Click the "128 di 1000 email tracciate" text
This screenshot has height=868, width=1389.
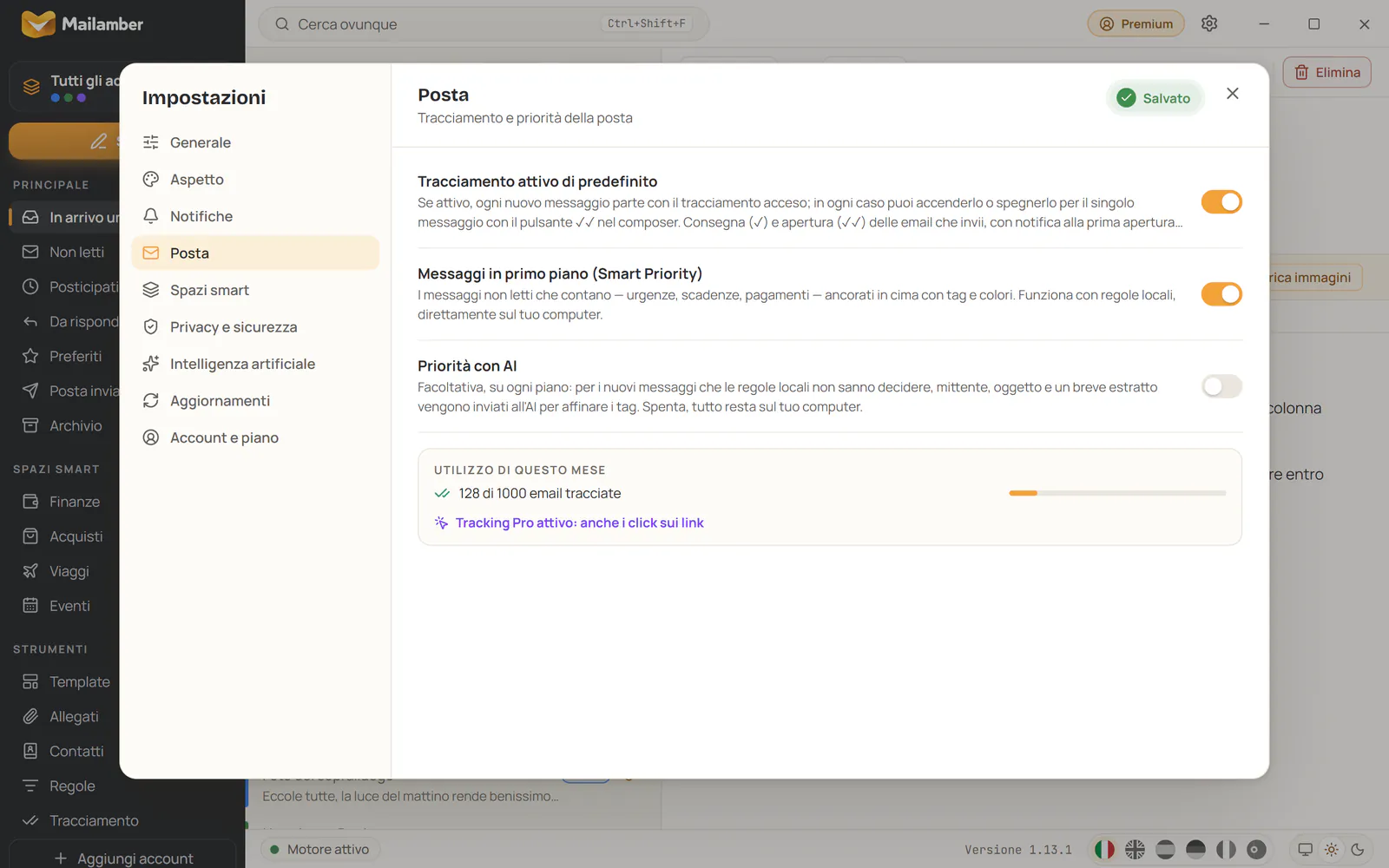(x=540, y=493)
